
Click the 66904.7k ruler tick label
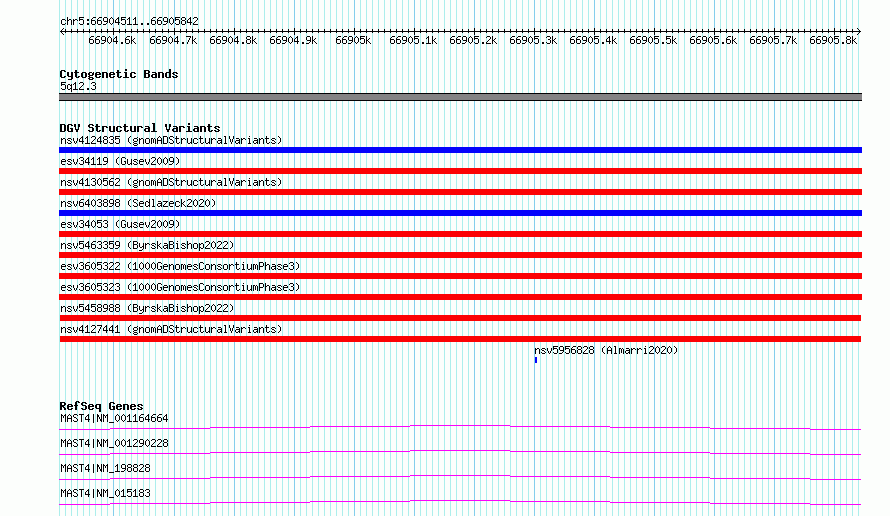(173, 40)
